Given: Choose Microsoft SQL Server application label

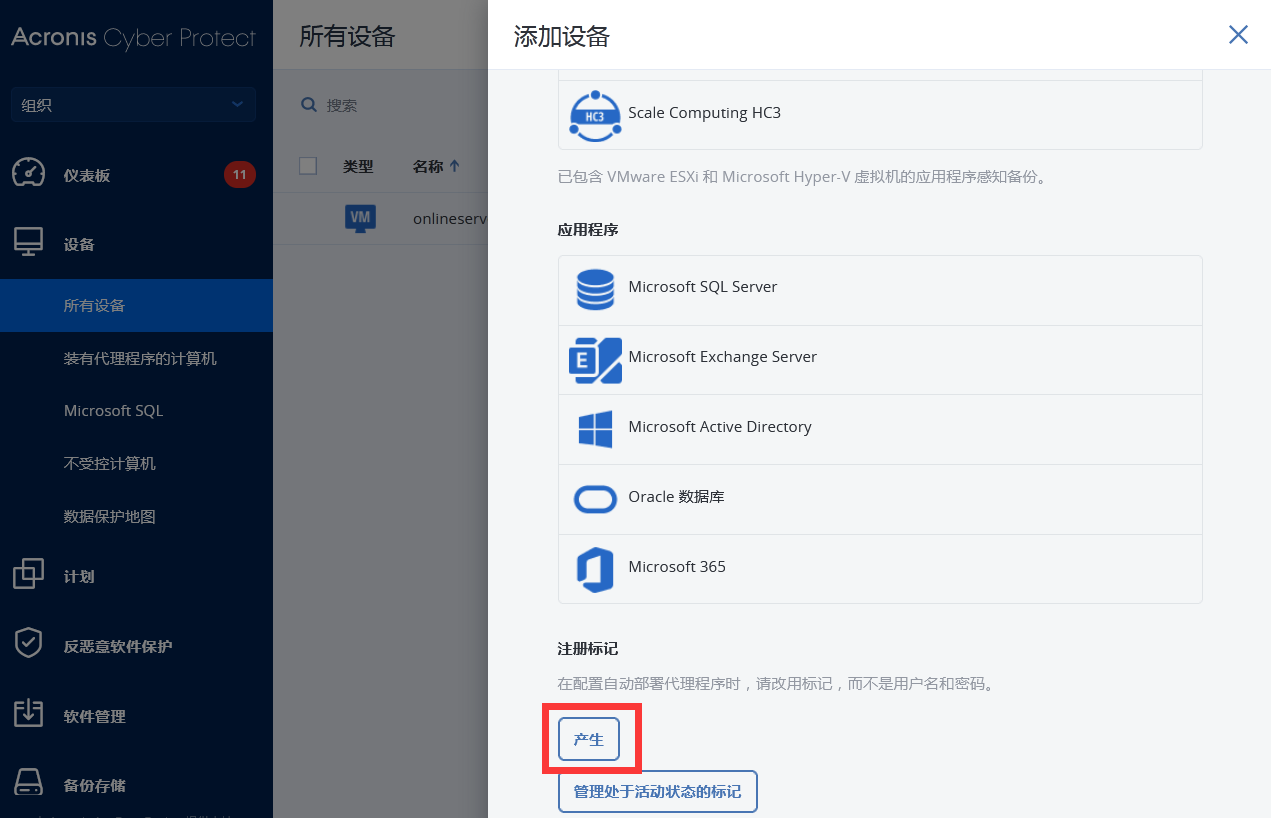Looking at the screenshot, I should pos(703,287).
